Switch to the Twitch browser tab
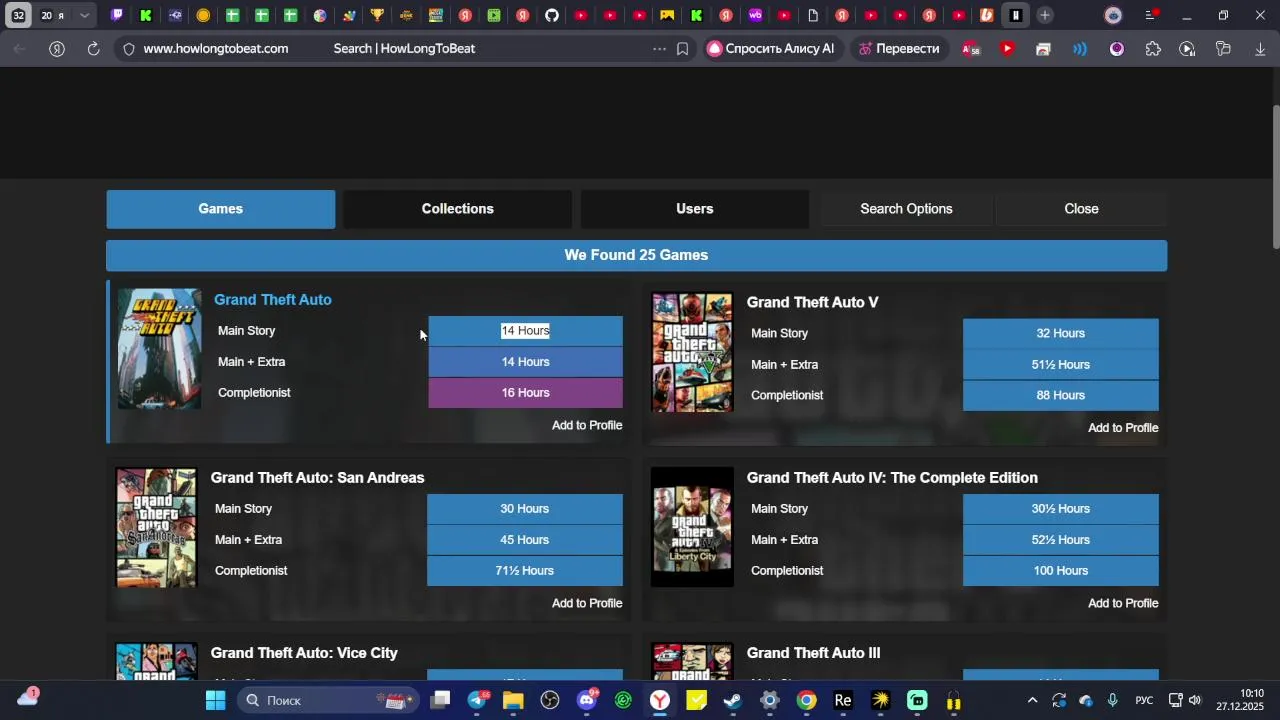 tap(117, 15)
